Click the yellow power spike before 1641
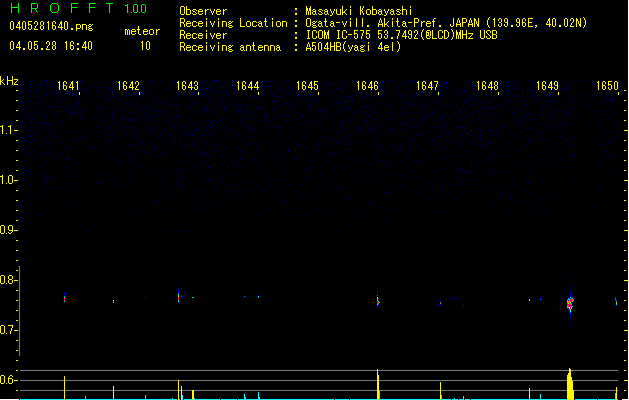Screen dimensions: 629x400 point(64,388)
